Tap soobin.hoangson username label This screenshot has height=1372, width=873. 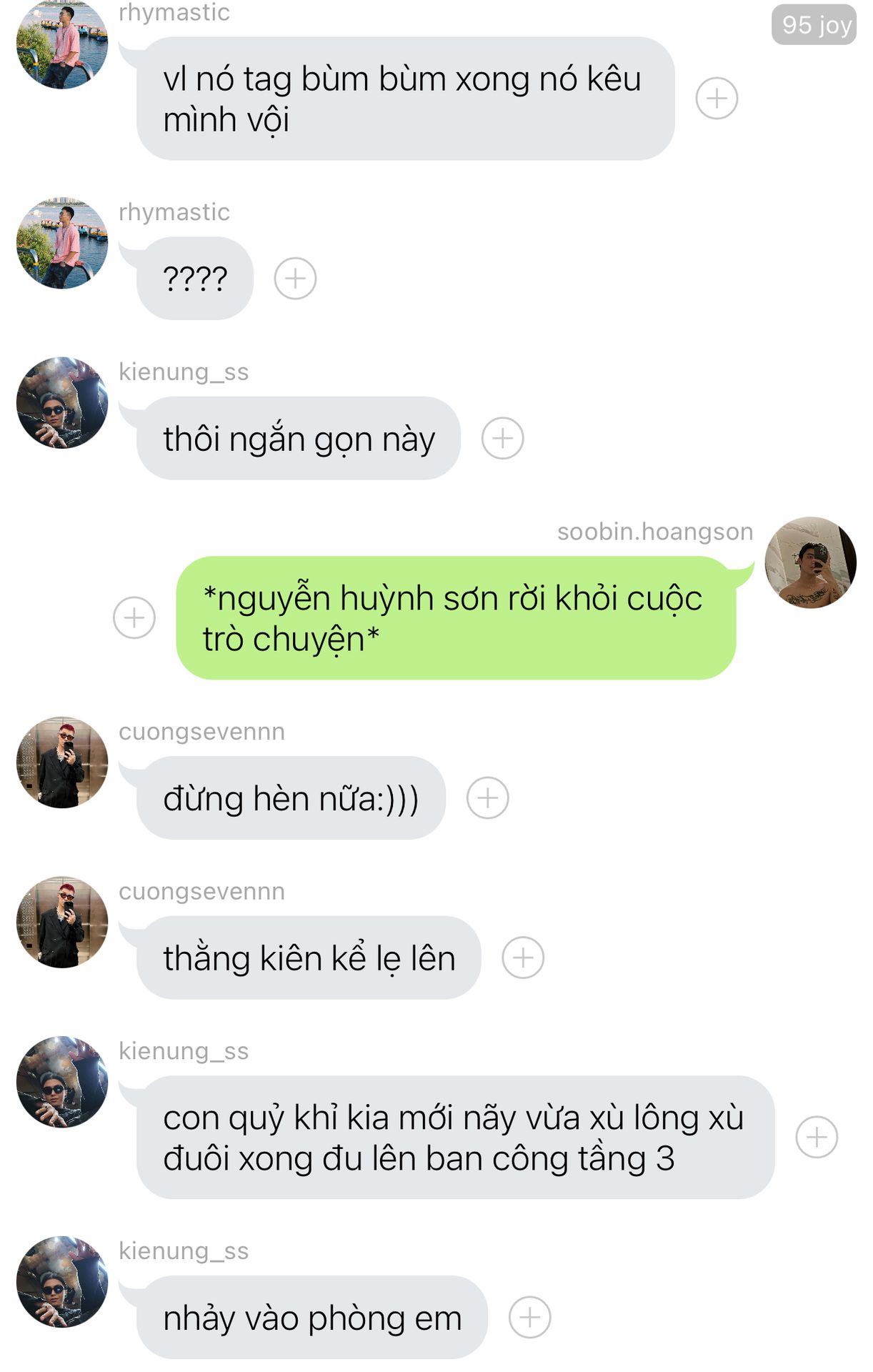[655, 532]
